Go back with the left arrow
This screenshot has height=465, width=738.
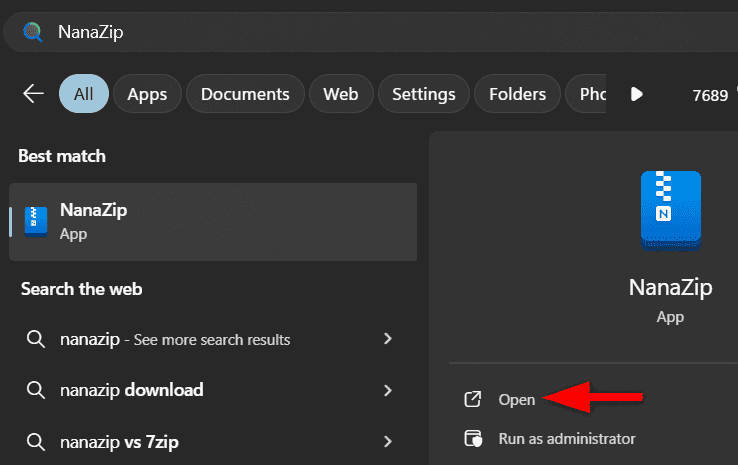(x=33, y=94)
